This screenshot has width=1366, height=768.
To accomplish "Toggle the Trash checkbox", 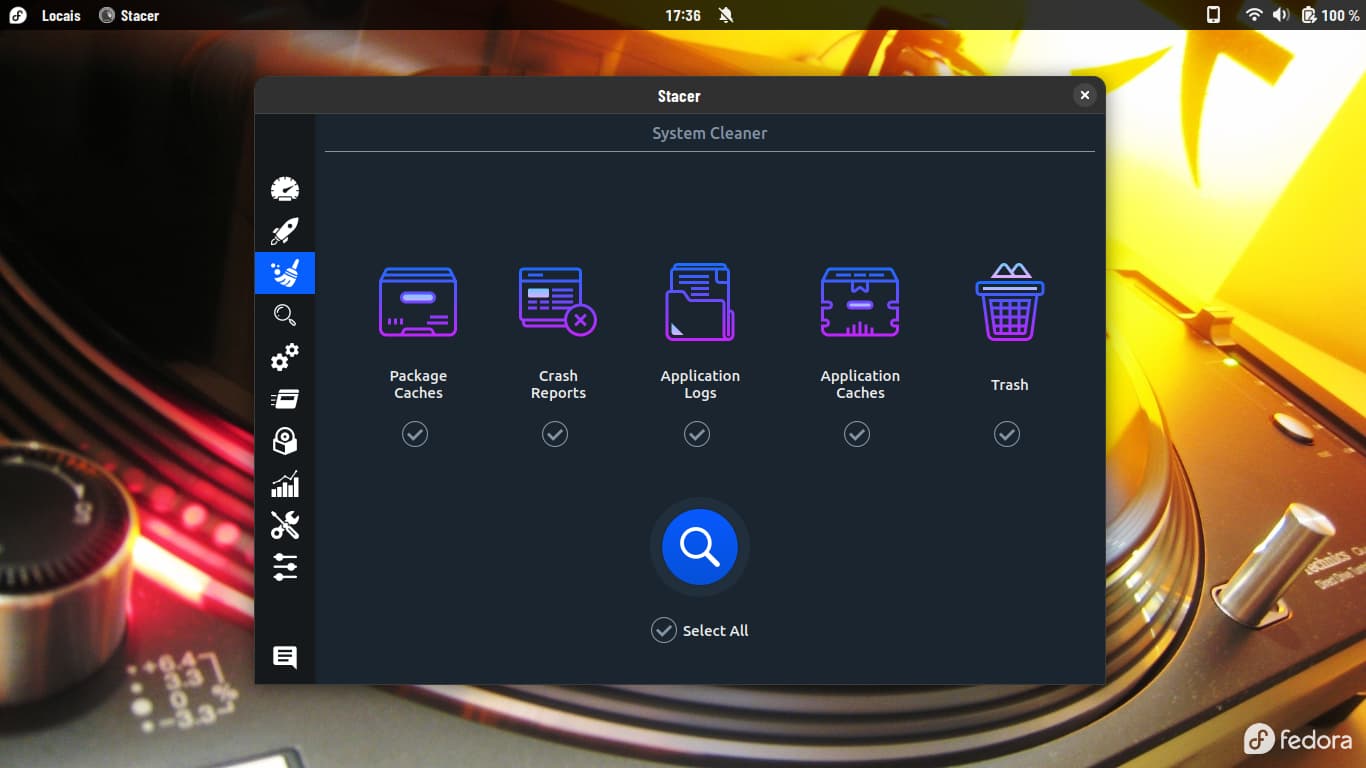I will (x=1007, y=434).
